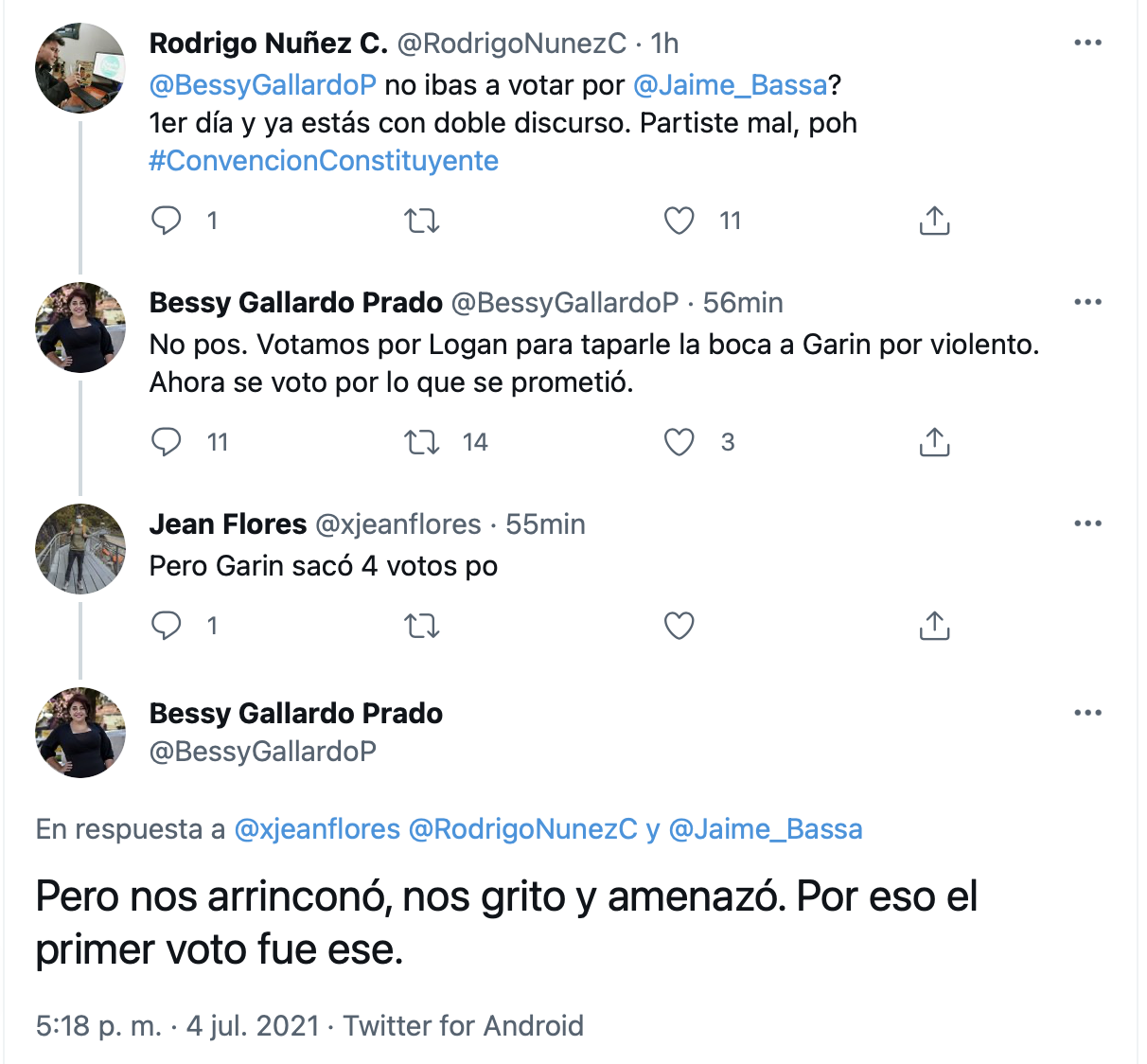
Task: Share Bessy Gallardo's 56min tweet
Action: (934, 442)
